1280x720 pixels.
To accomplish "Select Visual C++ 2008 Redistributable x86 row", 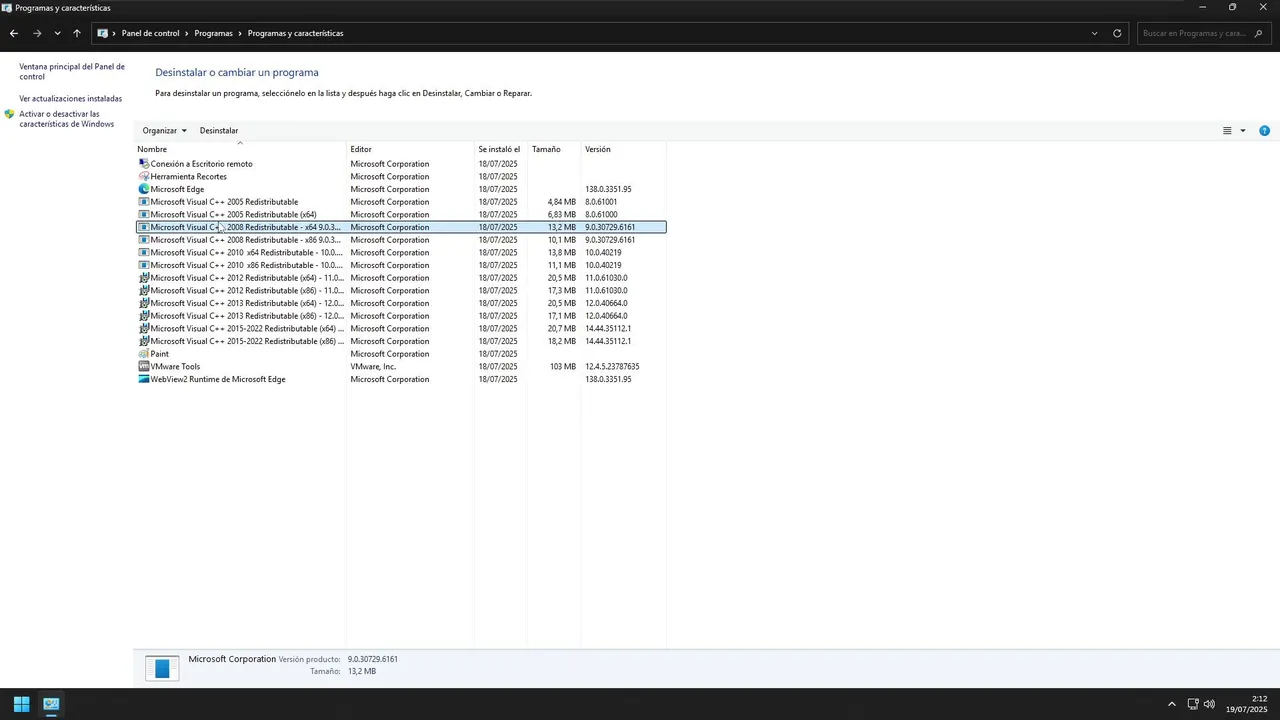I will coord(401,240).
